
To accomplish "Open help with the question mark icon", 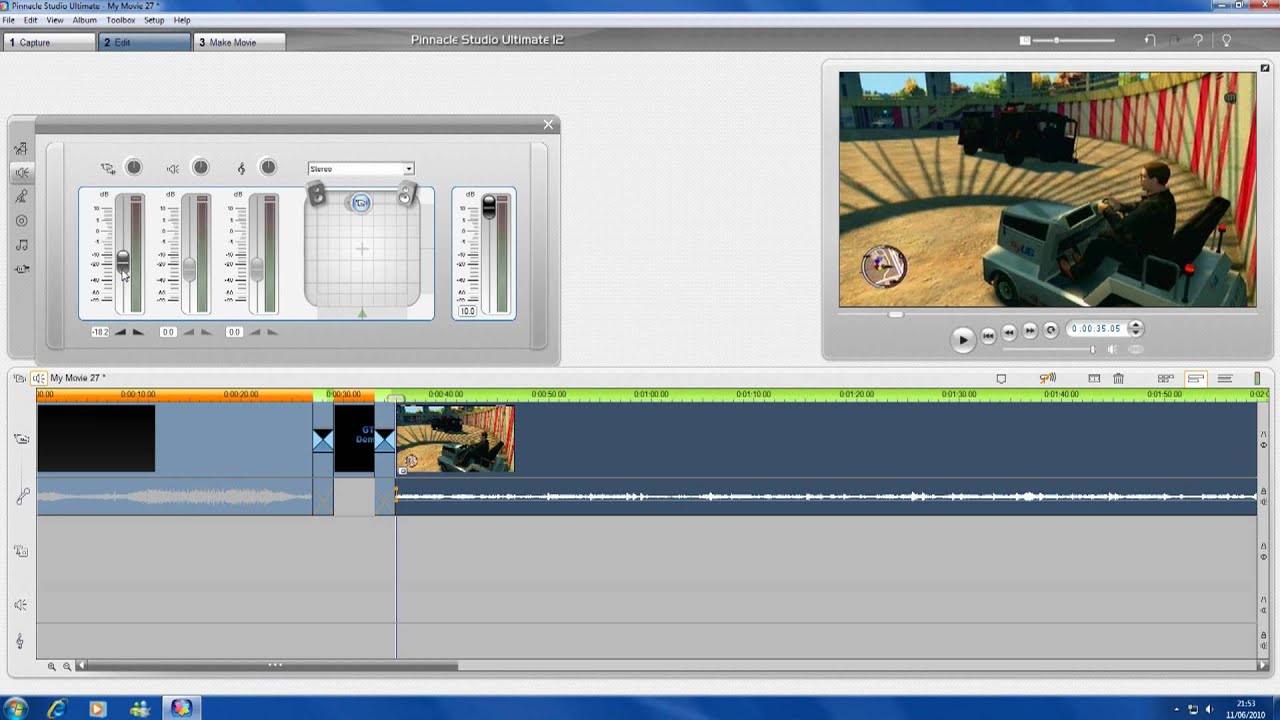I will 1198,40.
